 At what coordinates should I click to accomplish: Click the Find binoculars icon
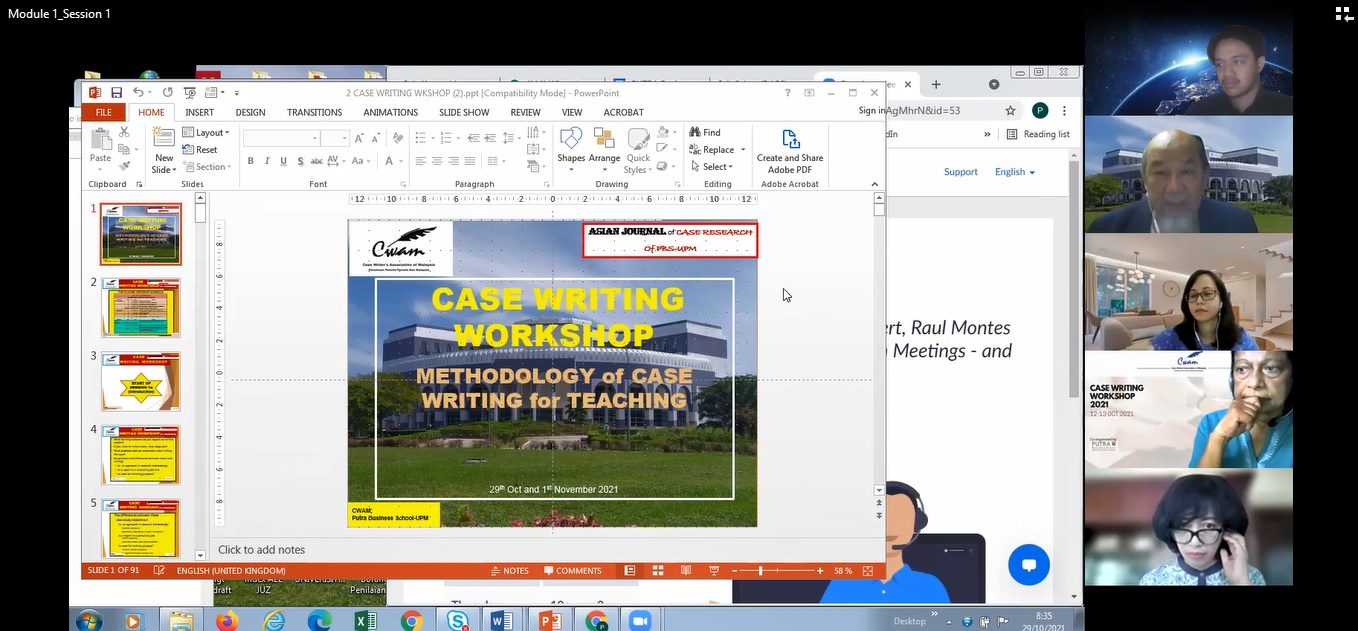695,132
